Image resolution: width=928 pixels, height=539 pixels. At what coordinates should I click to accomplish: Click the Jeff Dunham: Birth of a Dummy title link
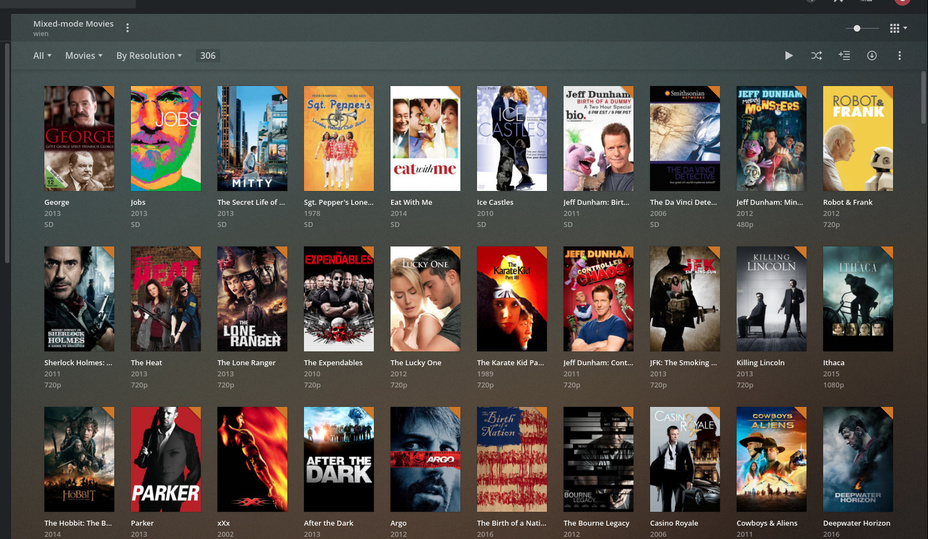[x=596, y=202]
